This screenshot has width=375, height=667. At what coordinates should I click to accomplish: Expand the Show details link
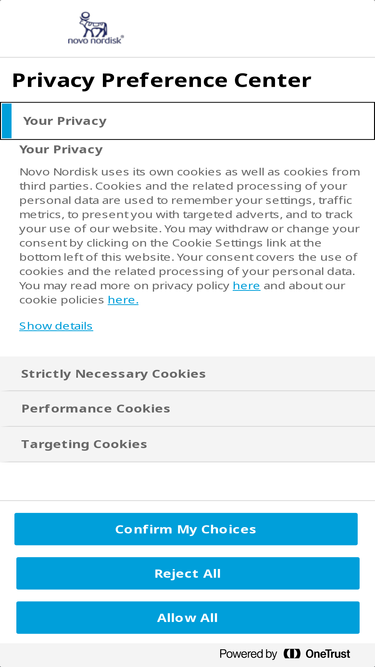[x=56, y=326]
